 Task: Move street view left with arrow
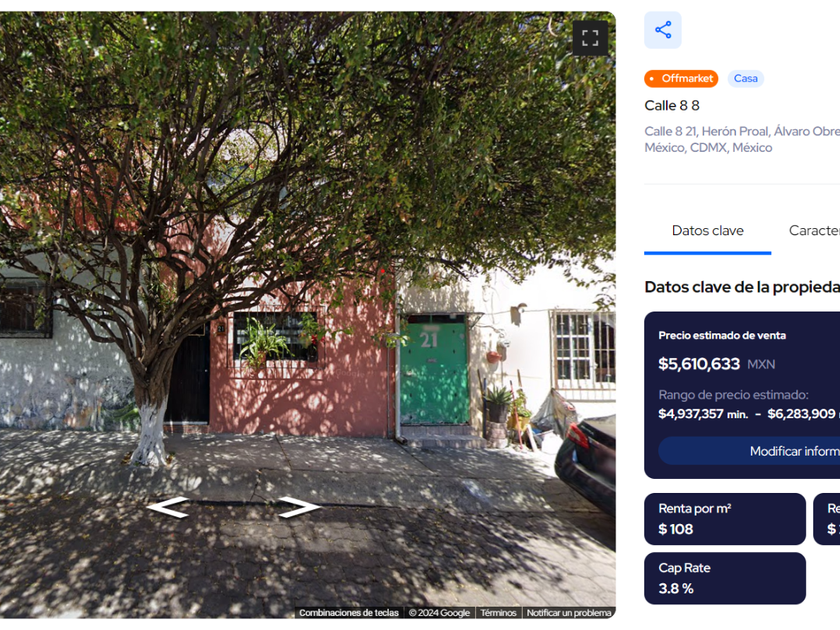[x=168, y=507]
